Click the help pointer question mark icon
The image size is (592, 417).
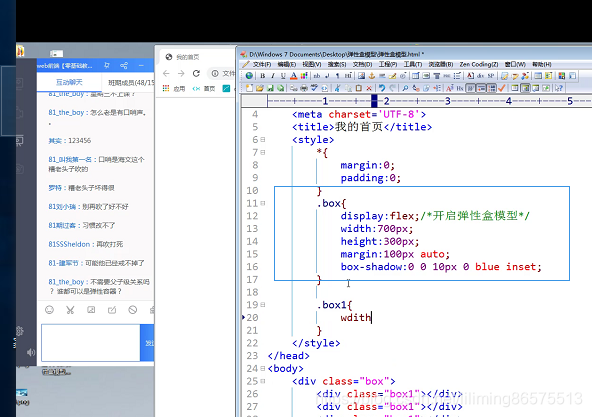[559, 88]
